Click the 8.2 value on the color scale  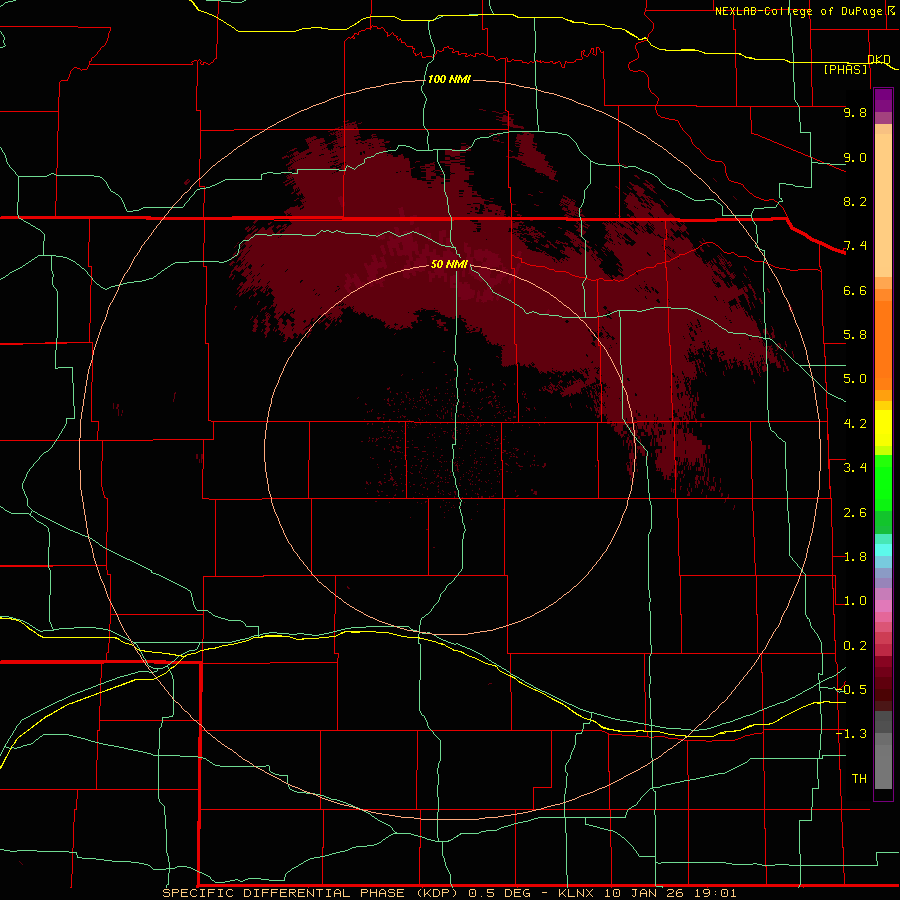pos(855,201)
